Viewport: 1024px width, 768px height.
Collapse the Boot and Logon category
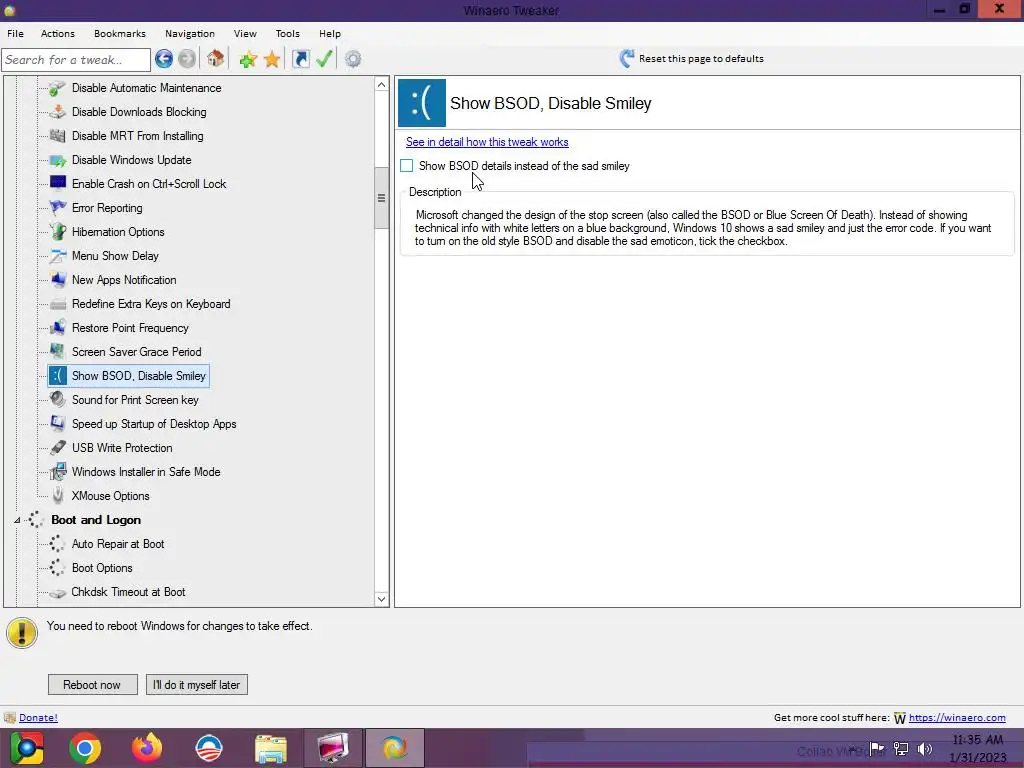tap(17, 520)
